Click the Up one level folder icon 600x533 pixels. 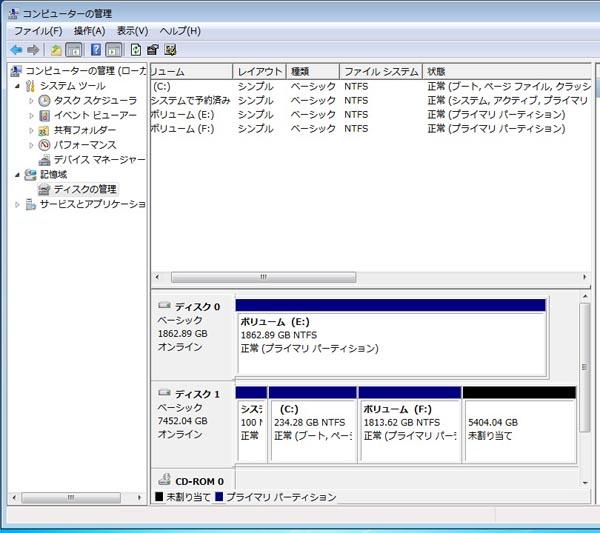[x=56, y=50]
